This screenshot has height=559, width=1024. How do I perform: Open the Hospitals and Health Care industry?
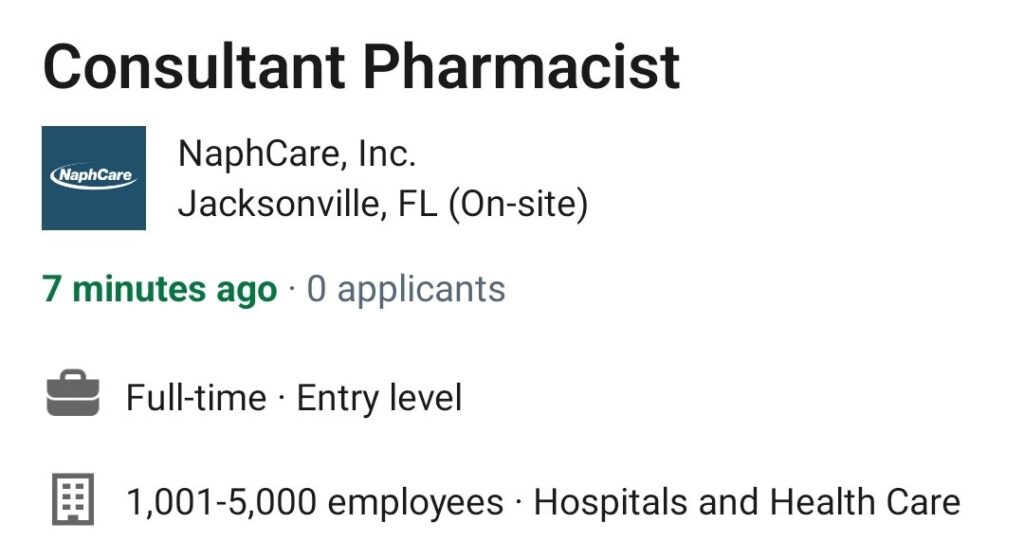(x=747, y=503)
